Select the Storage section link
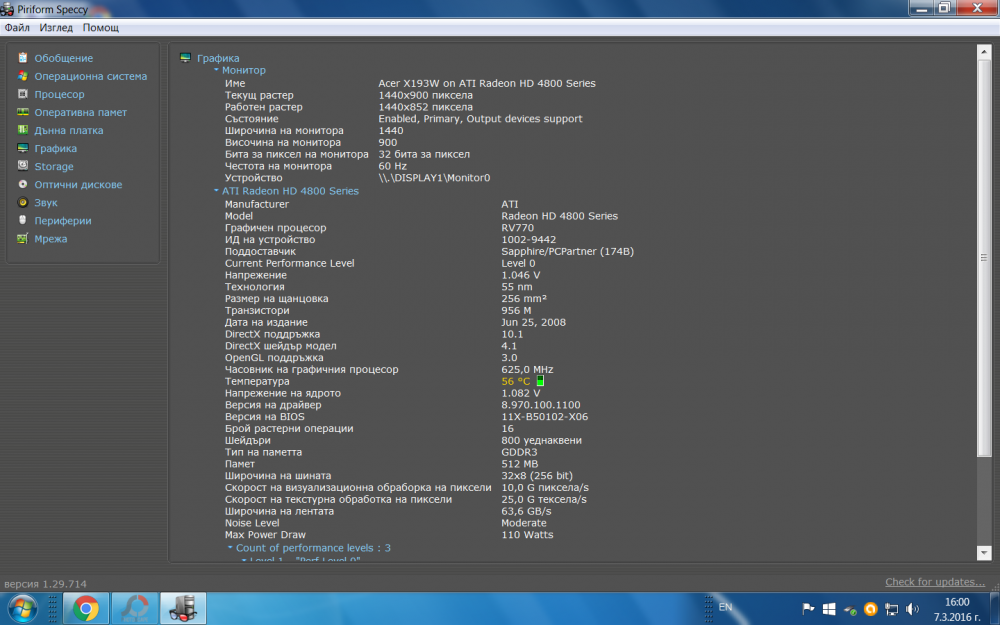Image resolution: width=1000 pixels, height=625 pixels. [54, 166]
